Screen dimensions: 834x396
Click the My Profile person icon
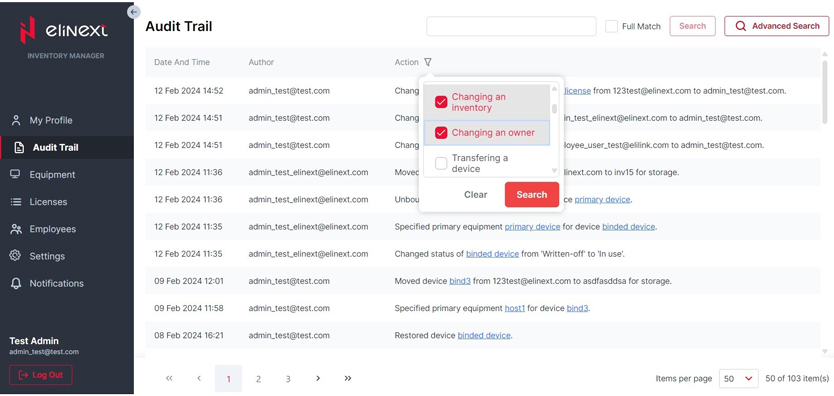[x=16, y=120]
